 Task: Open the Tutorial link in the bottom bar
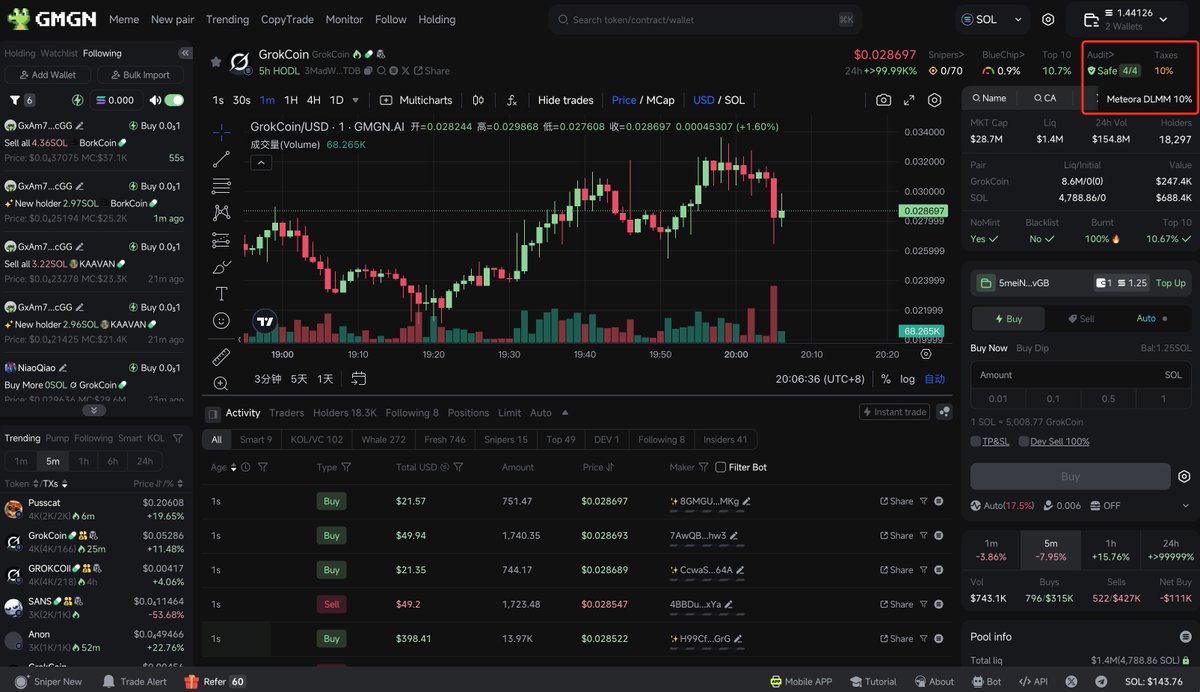pyautogui.click(x=872, y=681)
